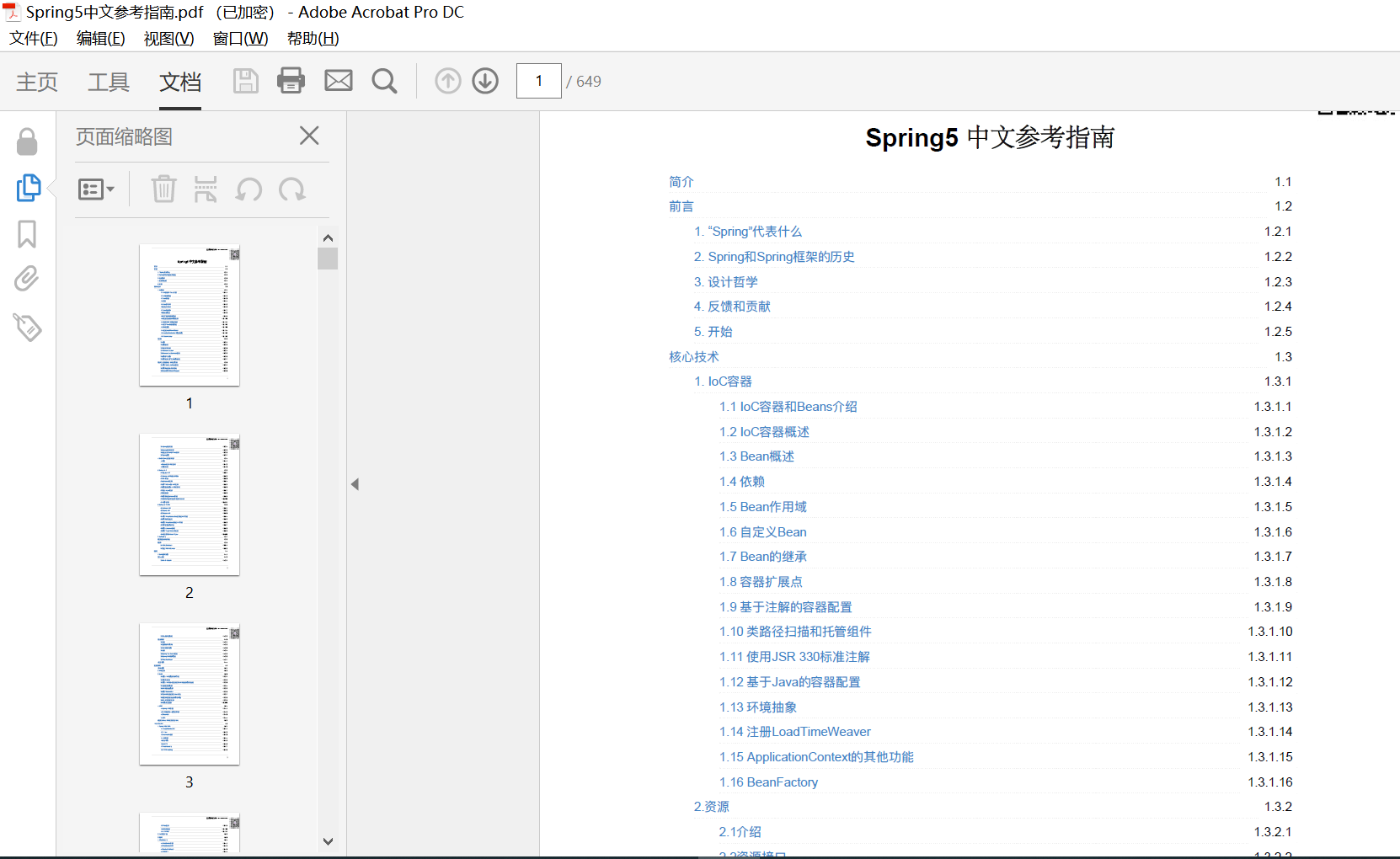Delete selected page with trash icon
1400x859 pixels.
[x=163, y=189]
